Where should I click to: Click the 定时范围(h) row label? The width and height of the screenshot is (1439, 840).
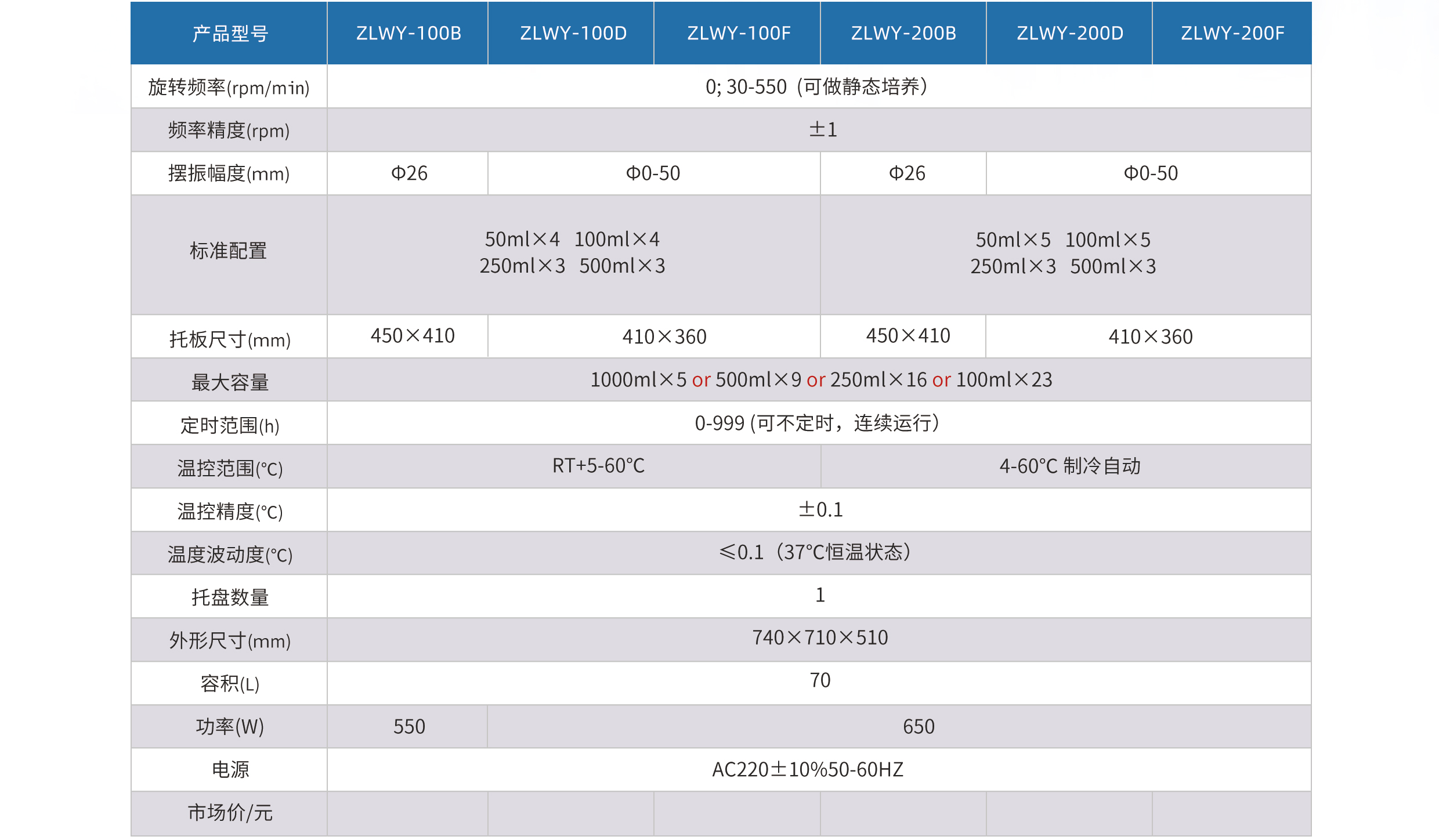(230, 426)
